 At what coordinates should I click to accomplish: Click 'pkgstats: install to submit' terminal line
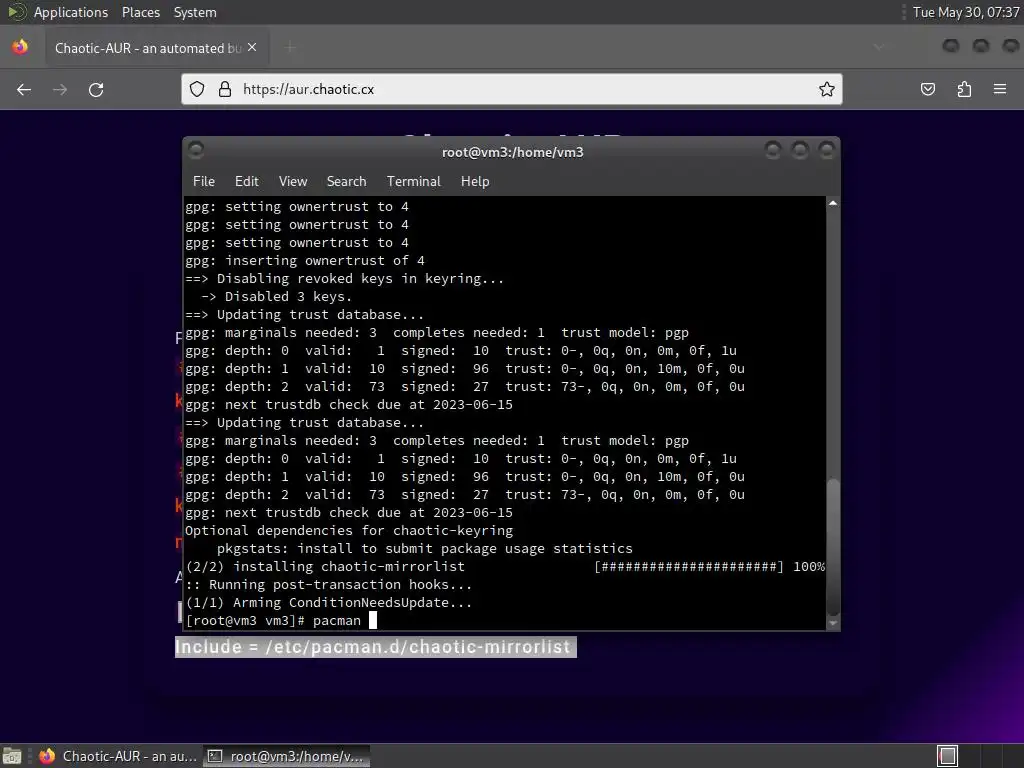(x=424, y=549)
